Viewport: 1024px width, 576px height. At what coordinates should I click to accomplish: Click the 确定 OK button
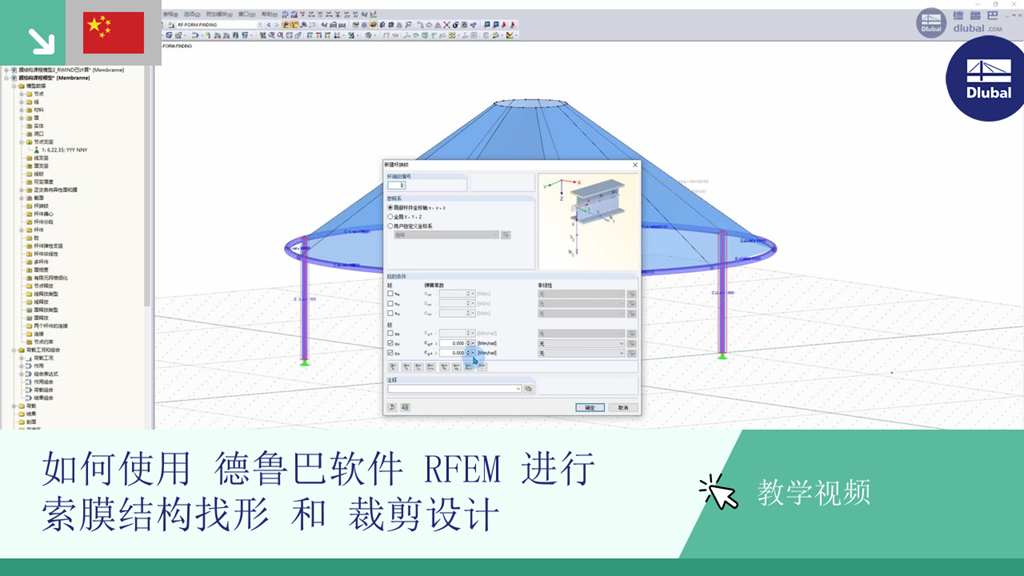pyautogui.click(x=590, y=408)
